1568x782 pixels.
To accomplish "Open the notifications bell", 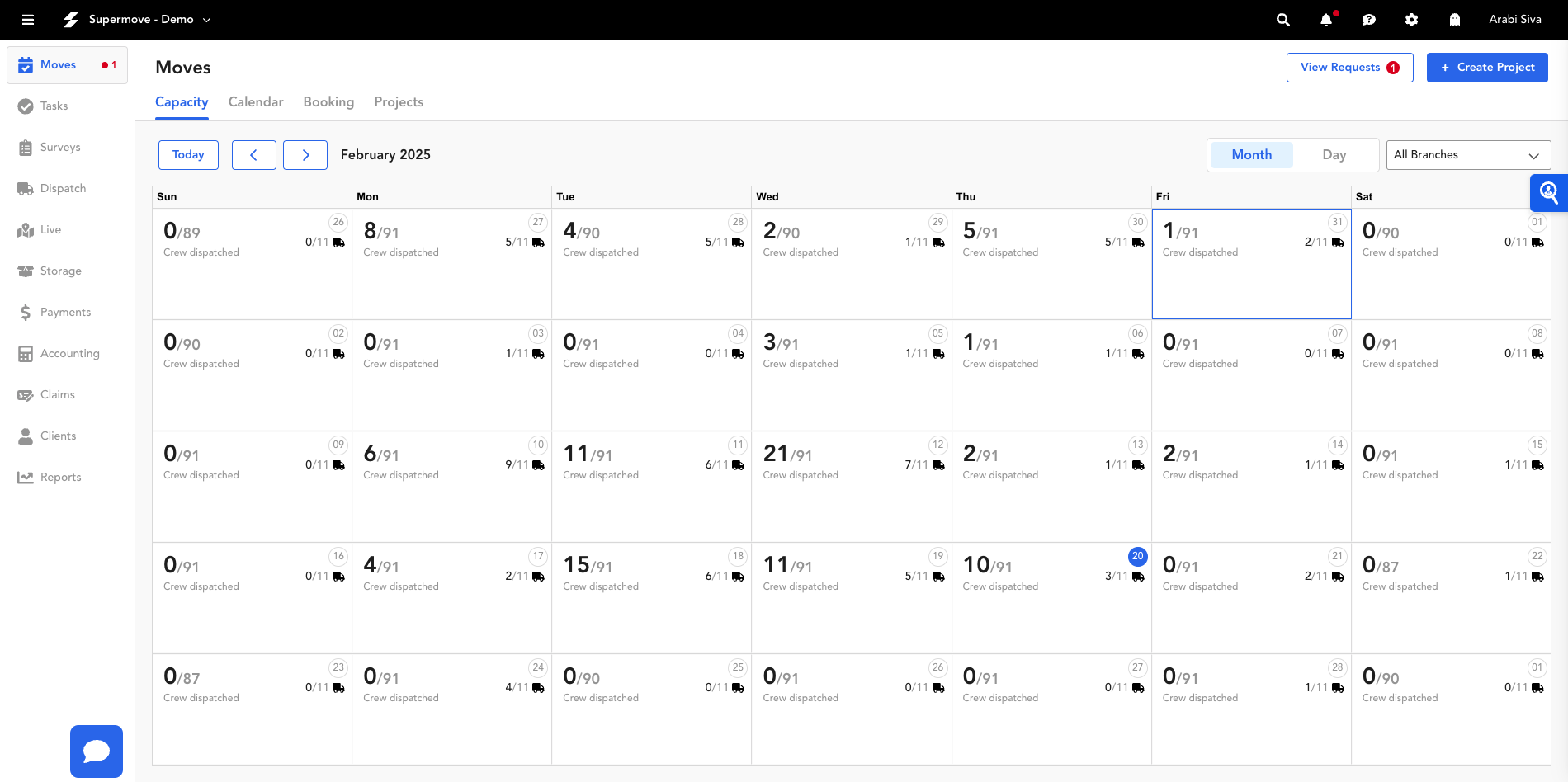I will (x=1326, y=20).
